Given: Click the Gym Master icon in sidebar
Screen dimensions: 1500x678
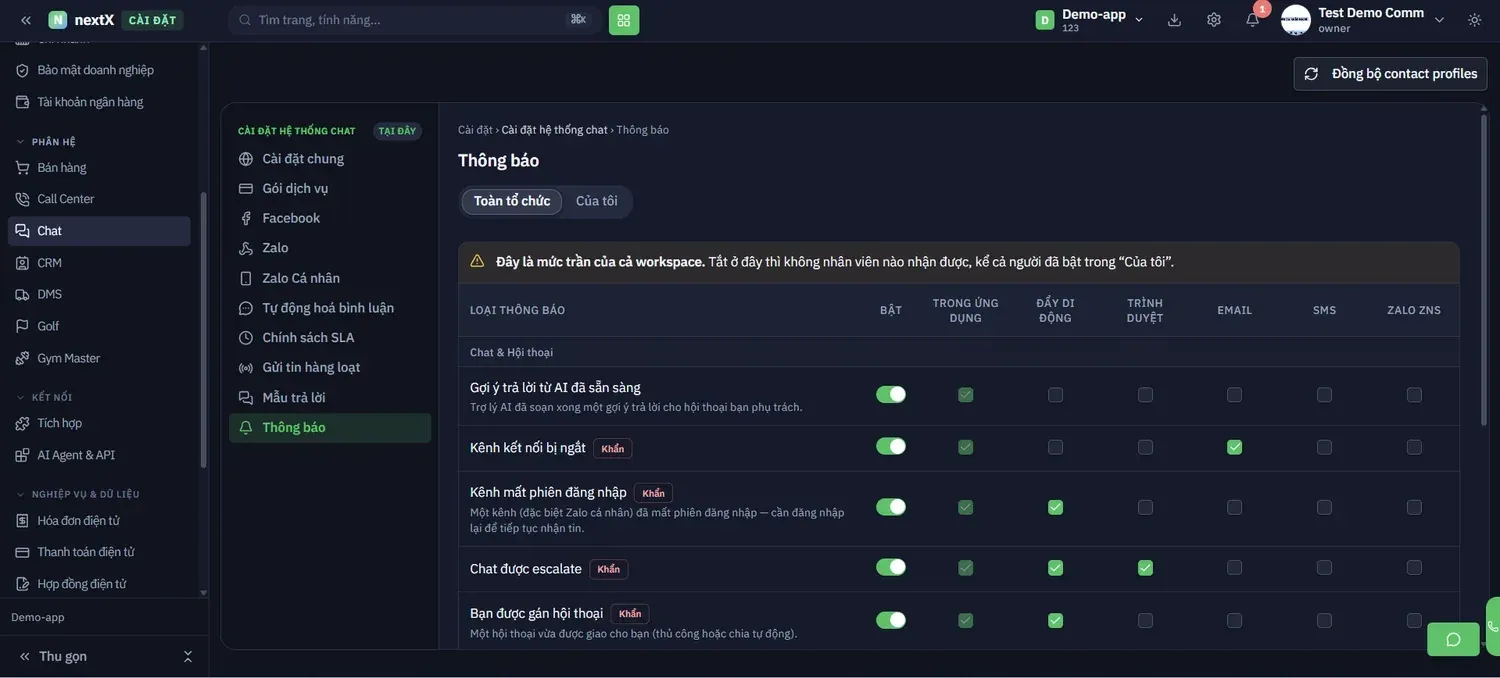Looking at the screenshot, I should [x=22, y=358].
